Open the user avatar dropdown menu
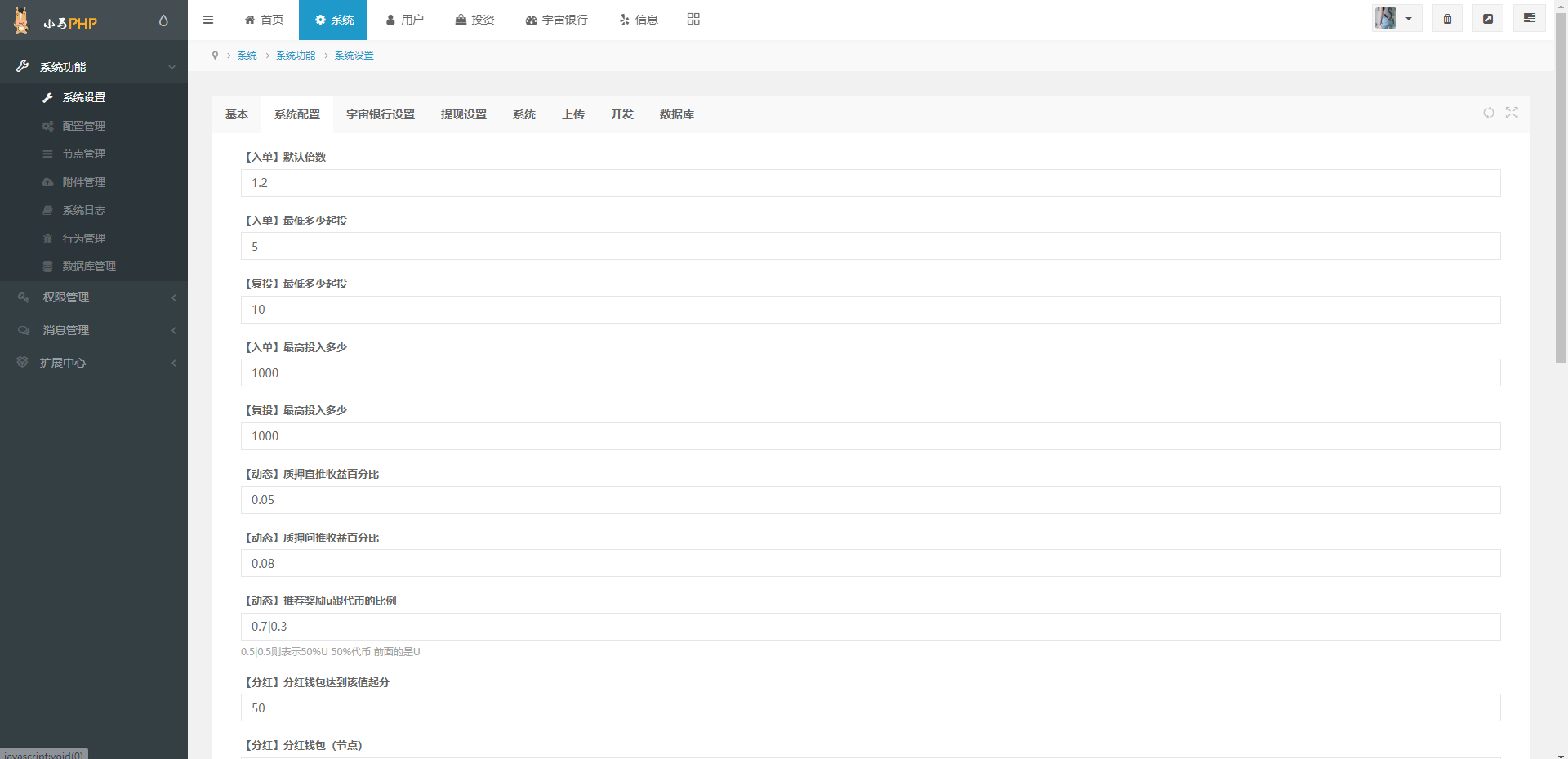 (1396, 18)
